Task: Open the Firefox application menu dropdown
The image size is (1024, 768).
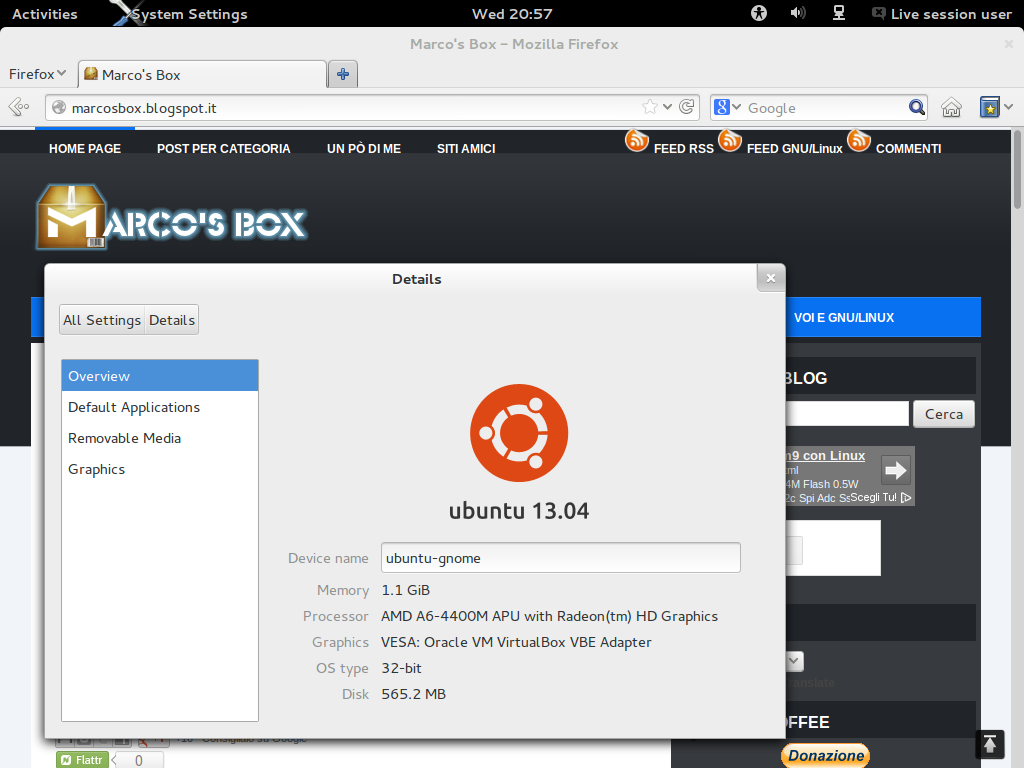Action: click(37, 74)
